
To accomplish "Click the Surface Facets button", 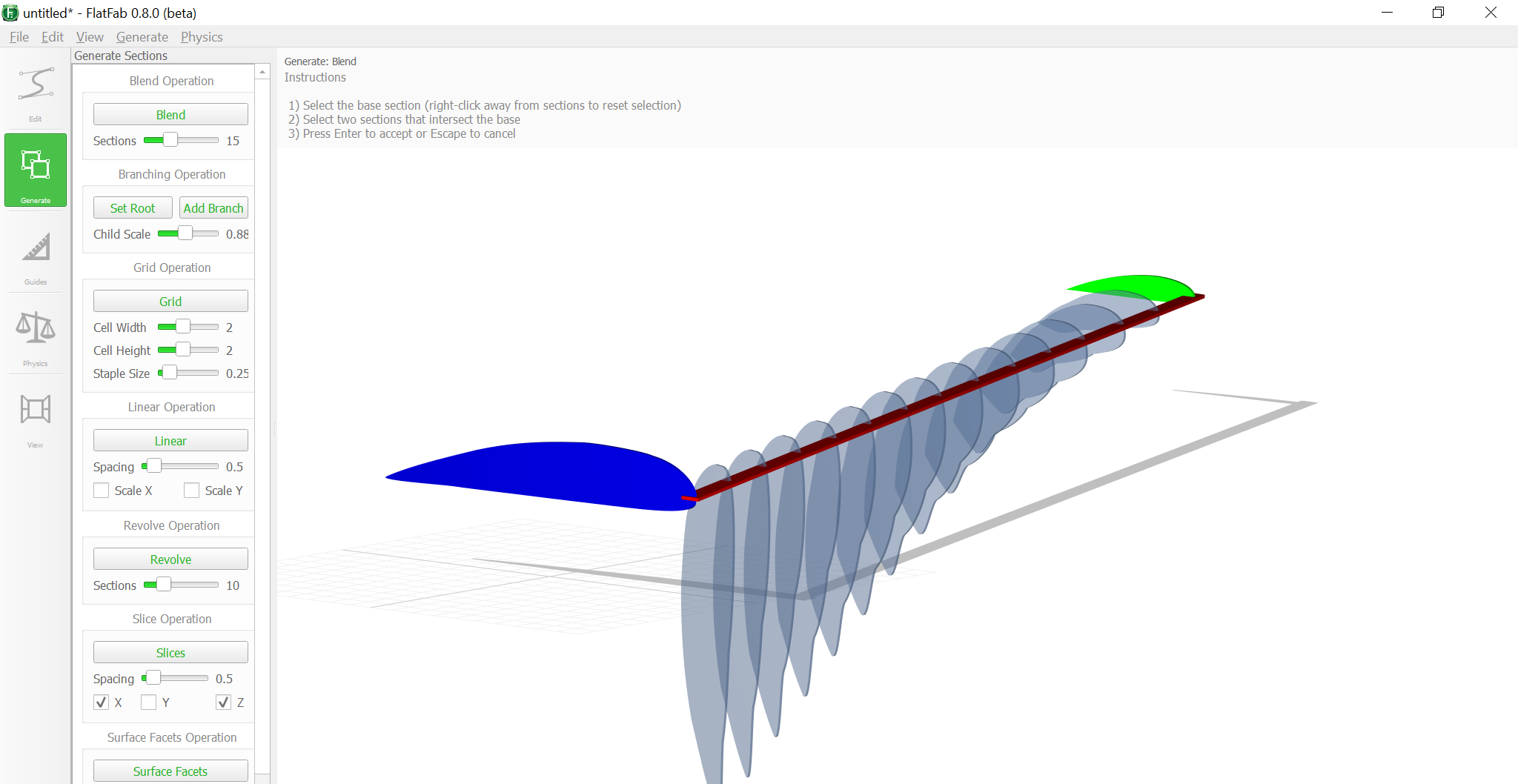I will tap(170, 771).
